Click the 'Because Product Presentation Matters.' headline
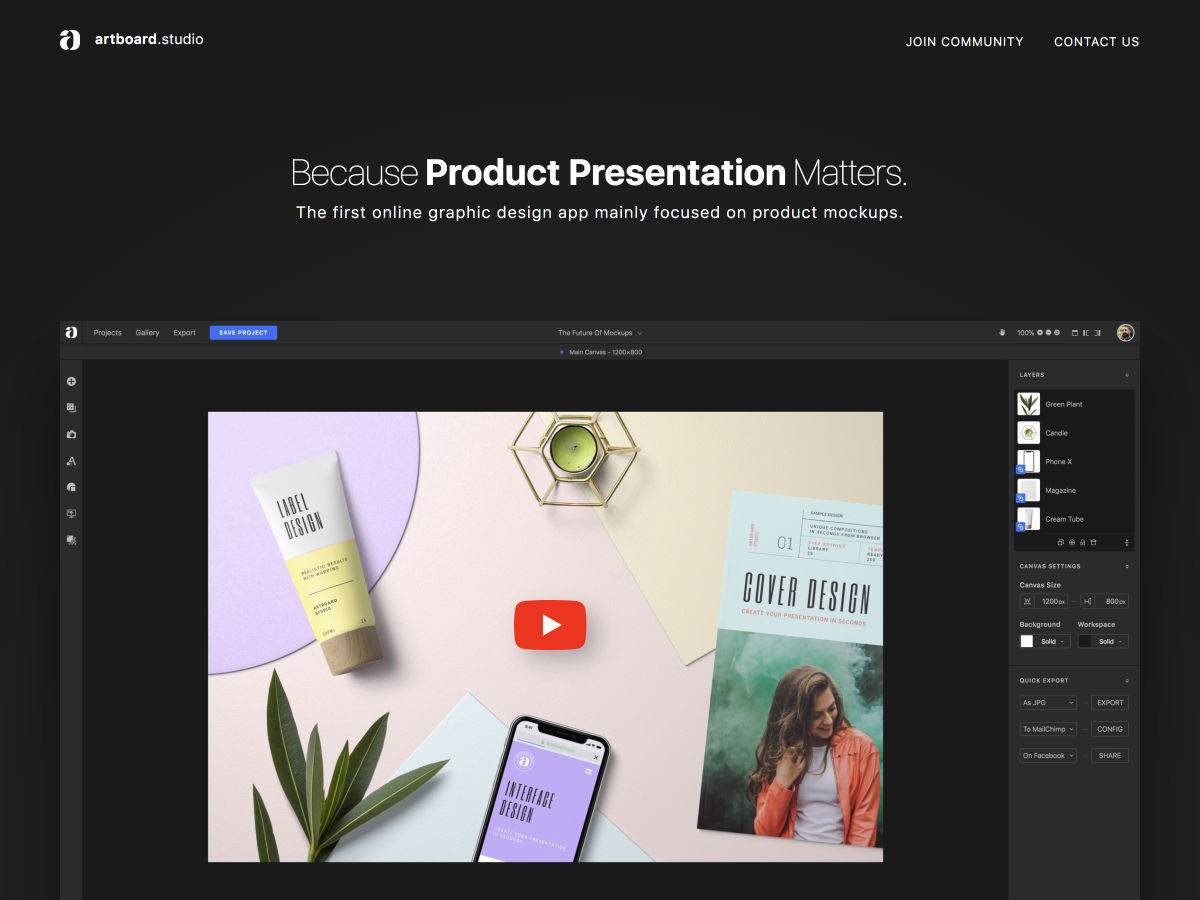This screenshot has height=900, width=1200. 599,173
